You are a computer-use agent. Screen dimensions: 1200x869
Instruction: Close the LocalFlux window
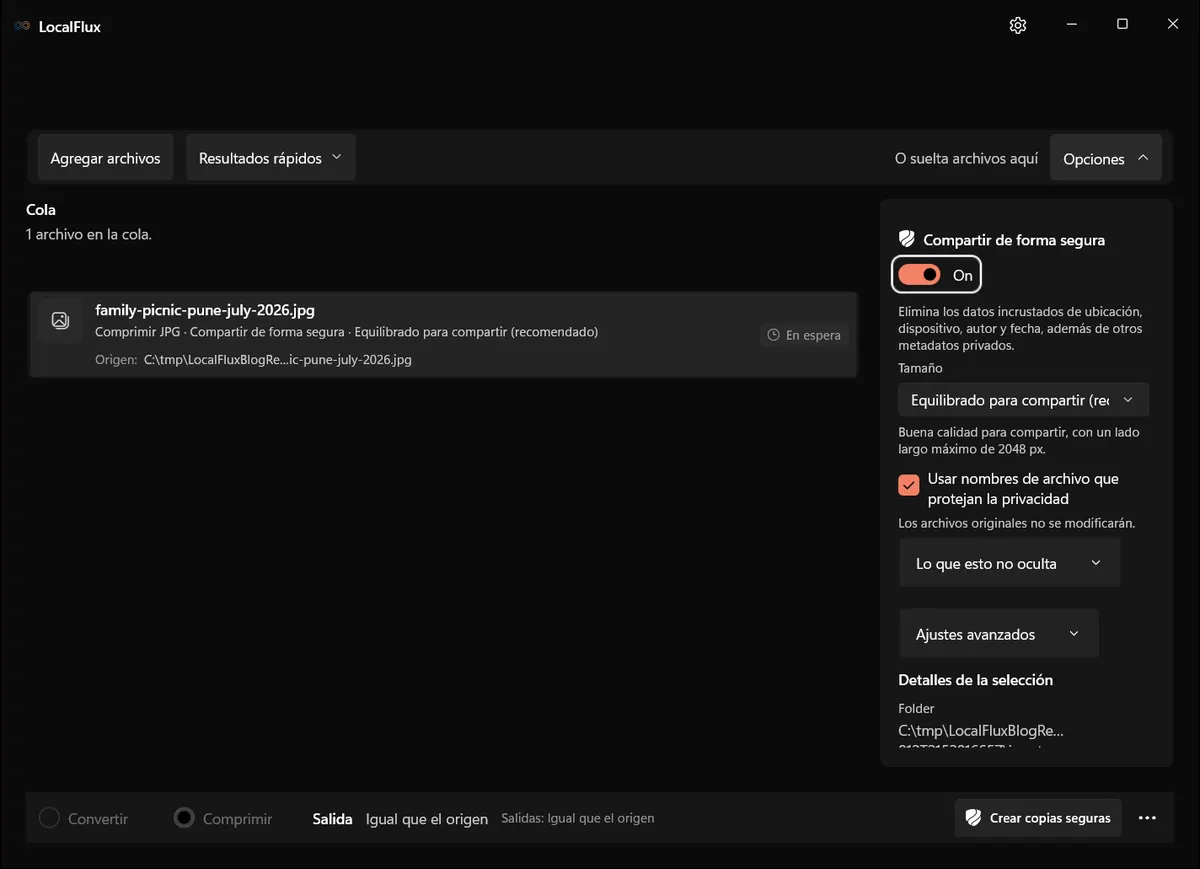coord(1173,25)
